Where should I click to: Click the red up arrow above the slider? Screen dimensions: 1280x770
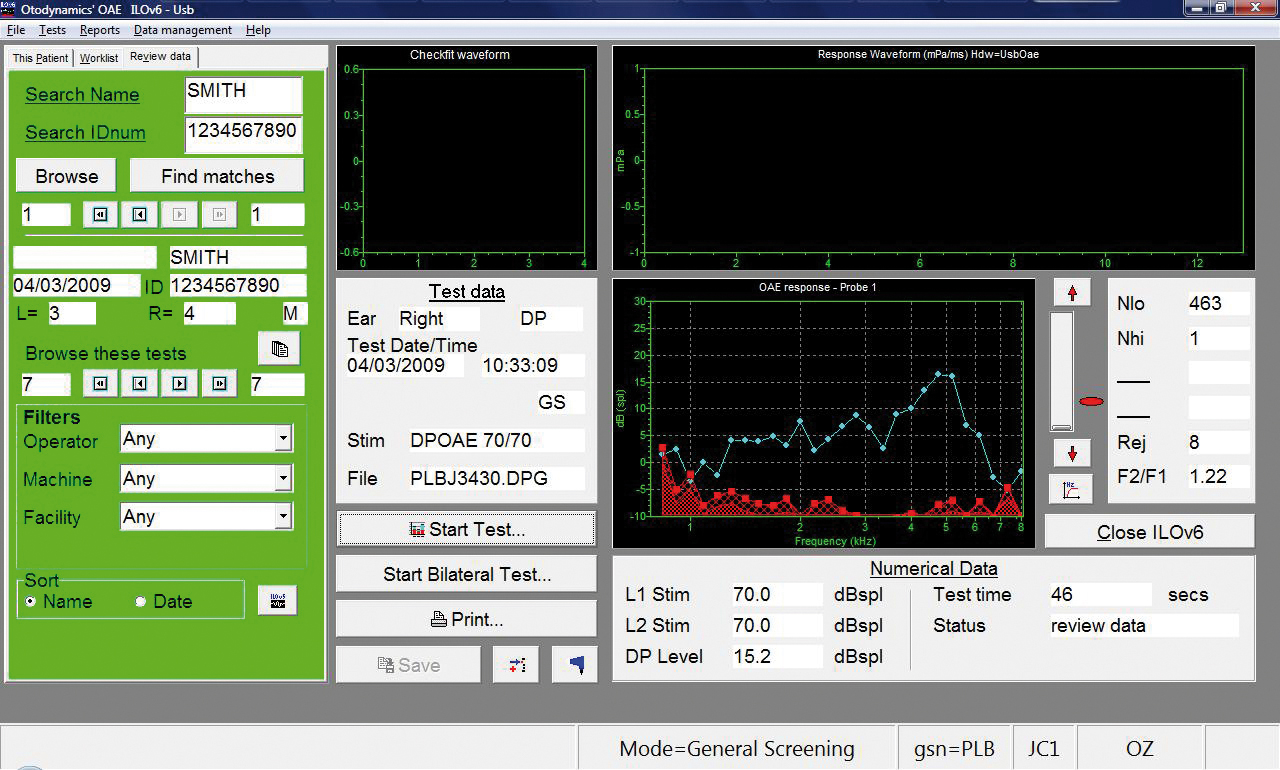1072,293
